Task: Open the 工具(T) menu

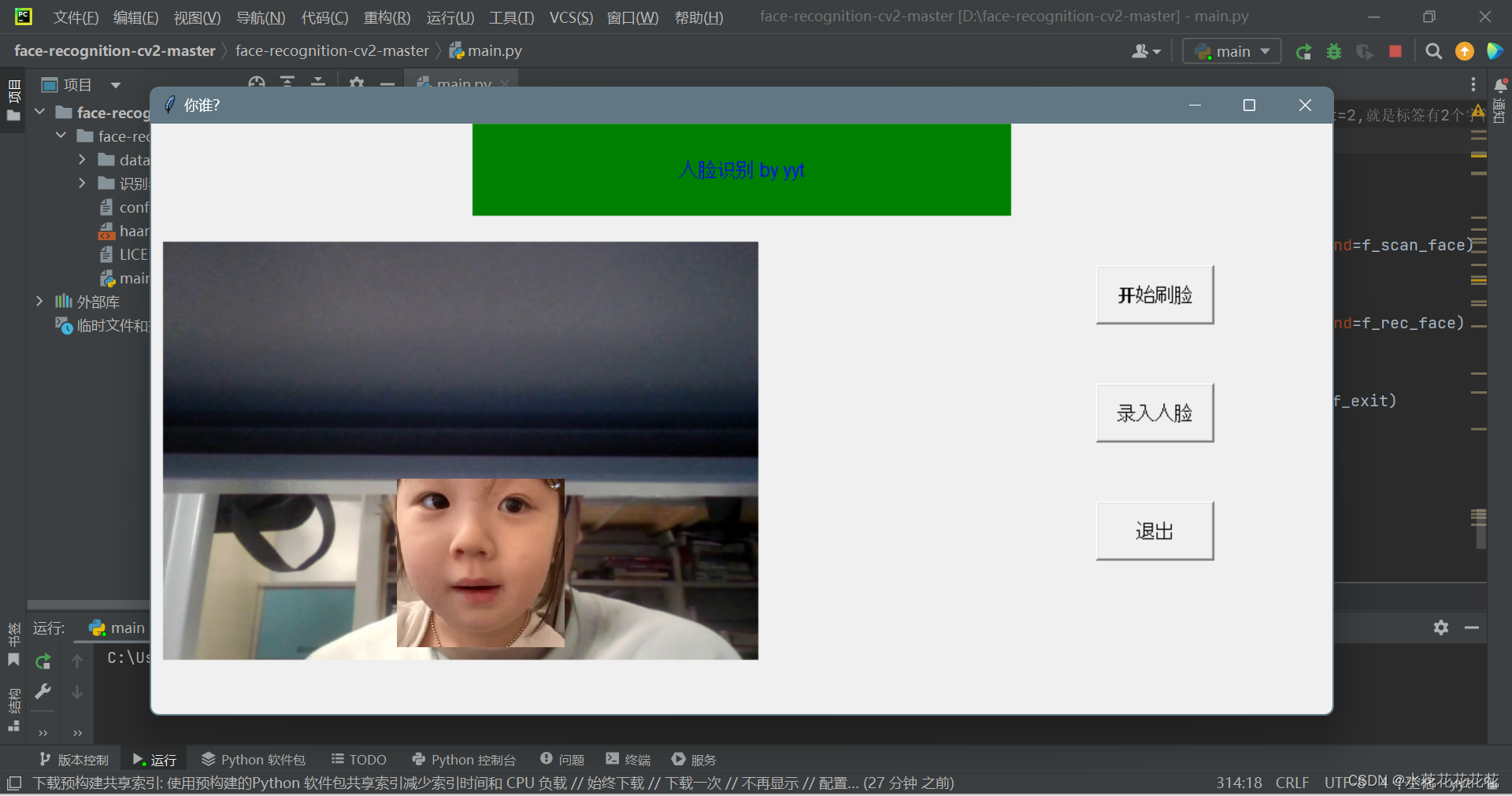Action: pos(511,17)
